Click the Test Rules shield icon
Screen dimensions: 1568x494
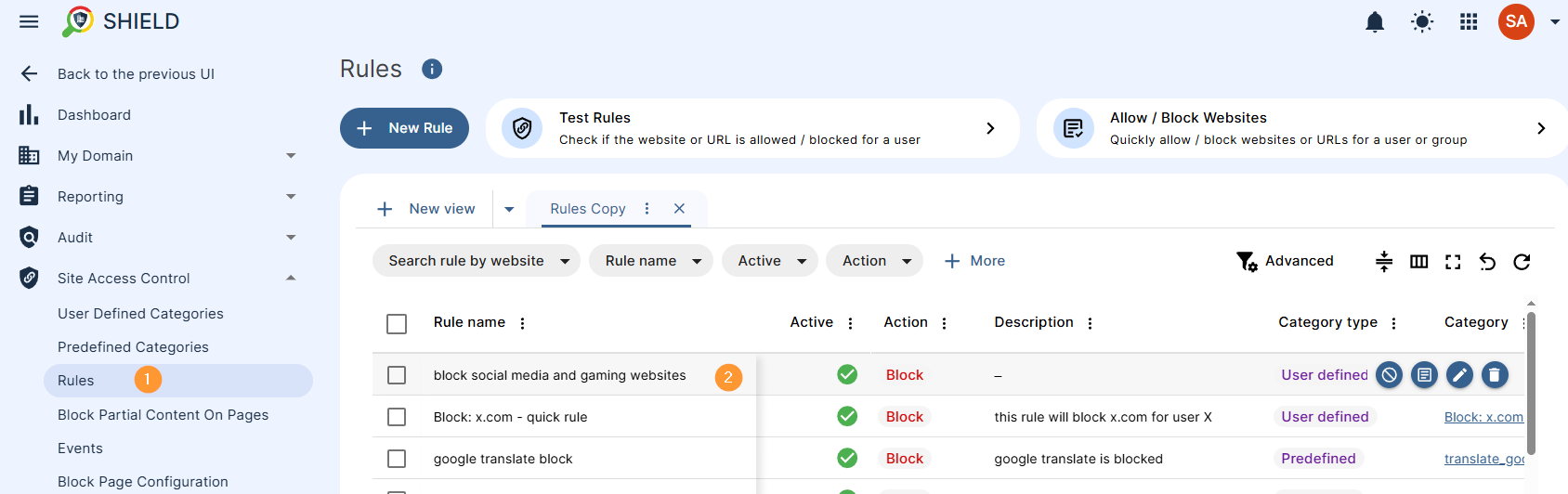522,128
